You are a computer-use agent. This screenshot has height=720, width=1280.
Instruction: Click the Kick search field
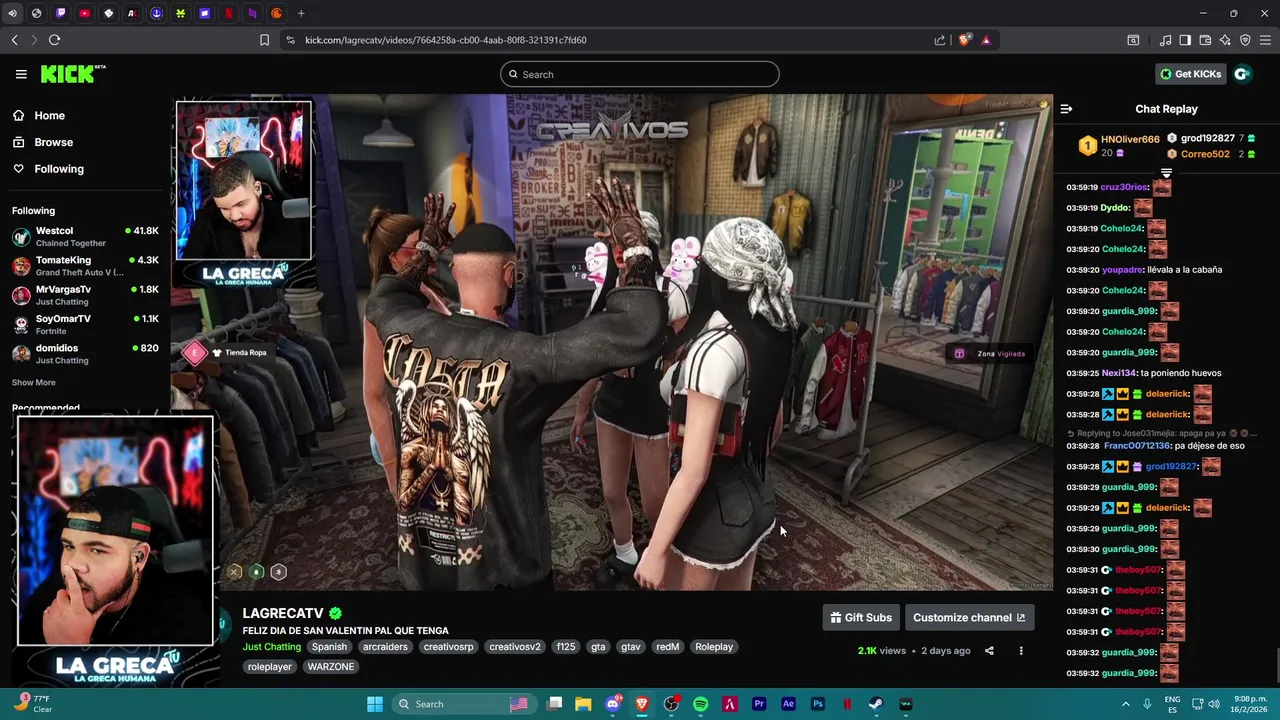click(x=640, y=74)
